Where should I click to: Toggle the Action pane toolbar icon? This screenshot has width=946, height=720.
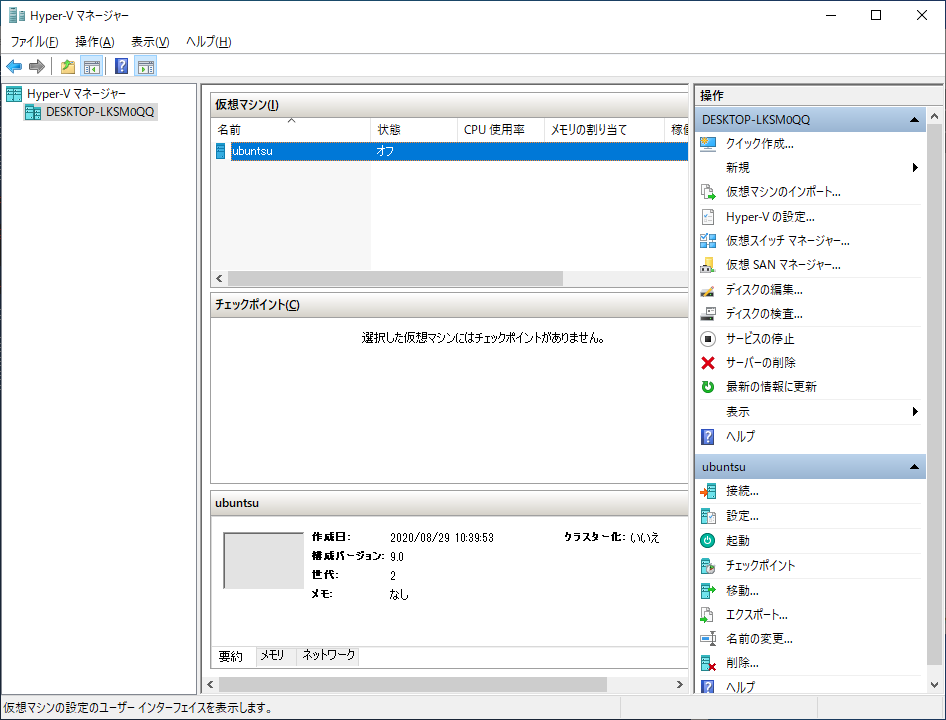click(x=146, y=66)
